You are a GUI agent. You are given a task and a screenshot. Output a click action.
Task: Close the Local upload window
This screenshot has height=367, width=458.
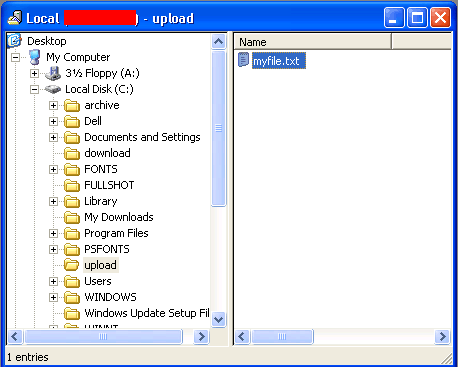click(440, 18)
